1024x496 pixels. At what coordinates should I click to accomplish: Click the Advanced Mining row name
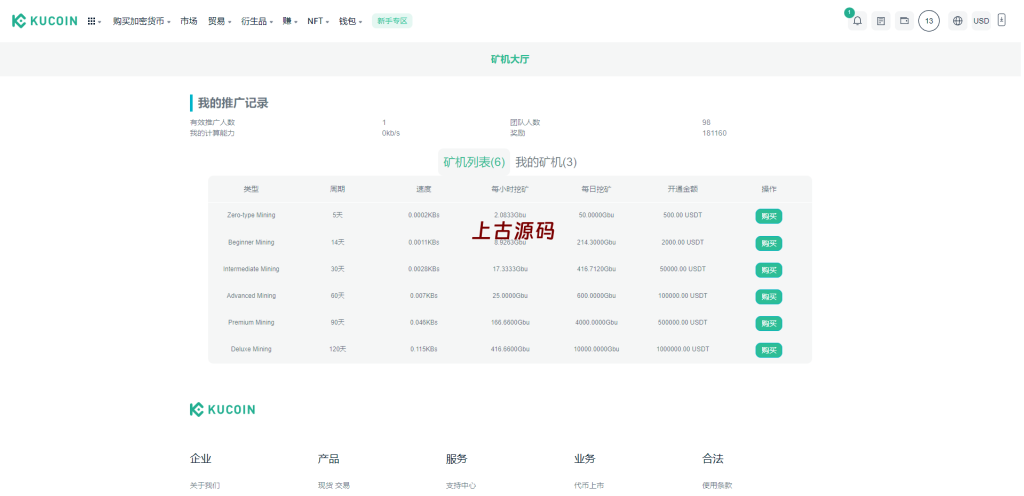pos(251,296)
